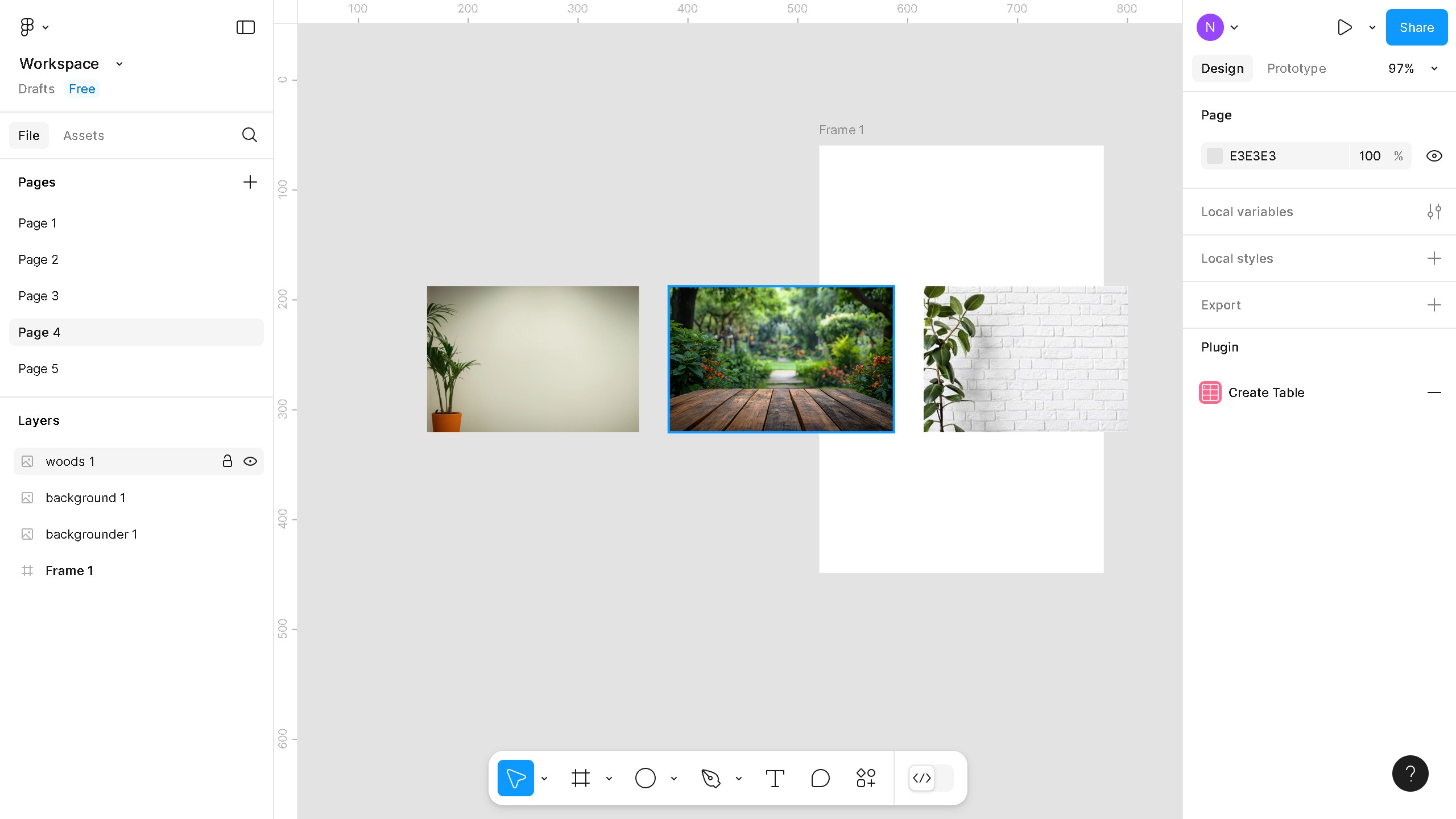1456x819 pixels.
Task: Select the Frame tool in toolbar
Action: (x=580, y=778)
